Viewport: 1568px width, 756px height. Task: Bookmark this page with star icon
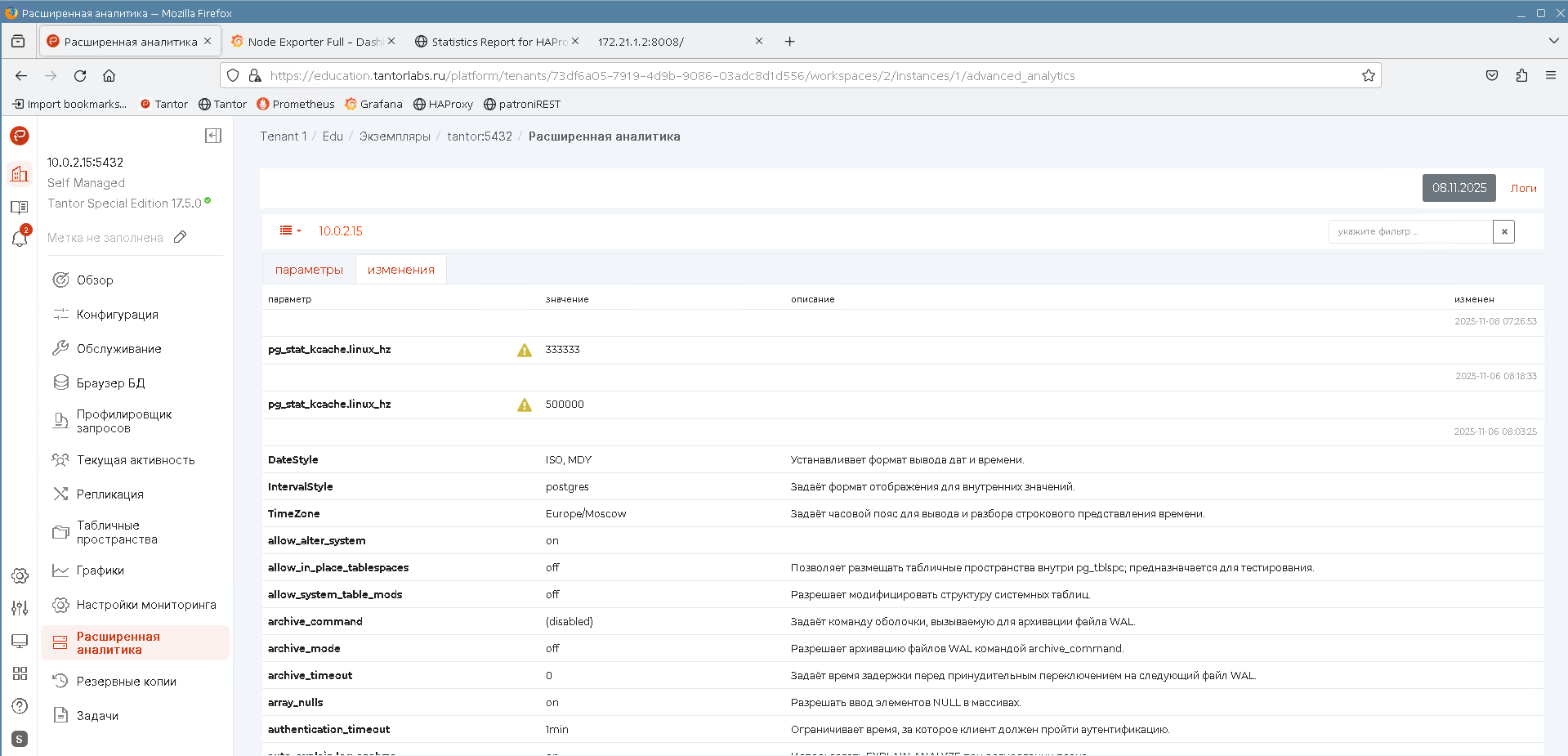pyautogui.click(x=1369, y=76)
